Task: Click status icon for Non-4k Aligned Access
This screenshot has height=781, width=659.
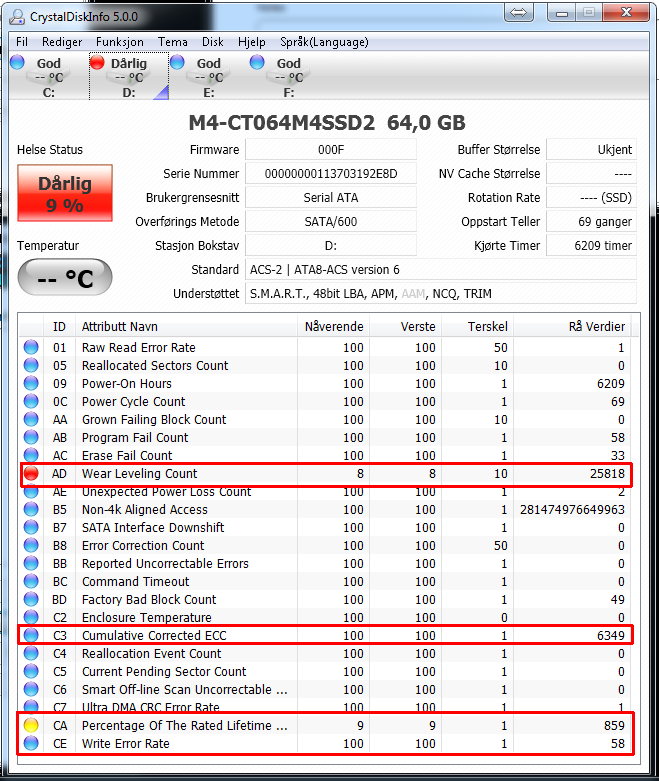Action: click(x=31, y=509)
